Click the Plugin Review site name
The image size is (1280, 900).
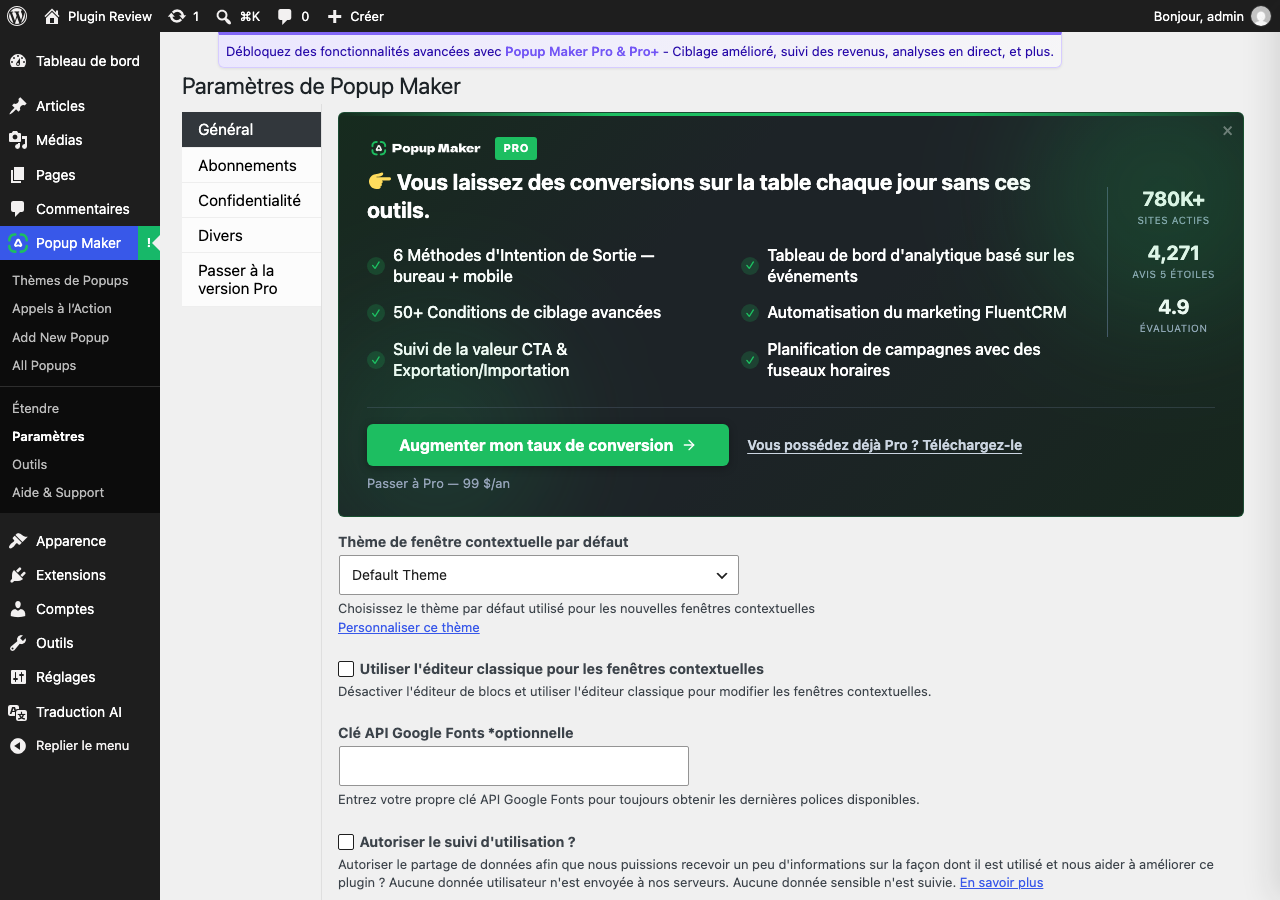110,16
